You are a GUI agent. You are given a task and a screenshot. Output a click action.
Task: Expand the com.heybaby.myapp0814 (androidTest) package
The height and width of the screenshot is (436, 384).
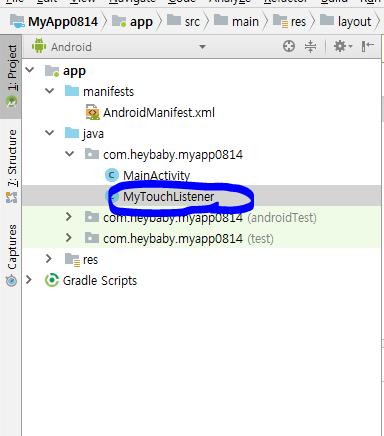point(69,217)
